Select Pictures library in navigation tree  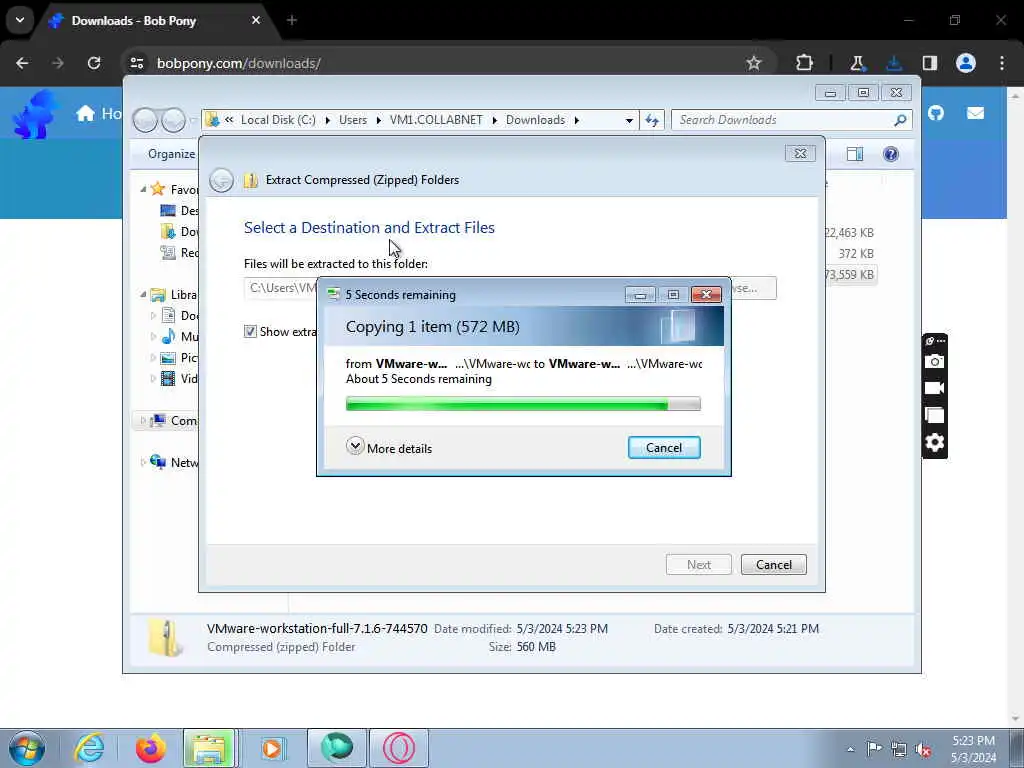[x=179, y=357]
